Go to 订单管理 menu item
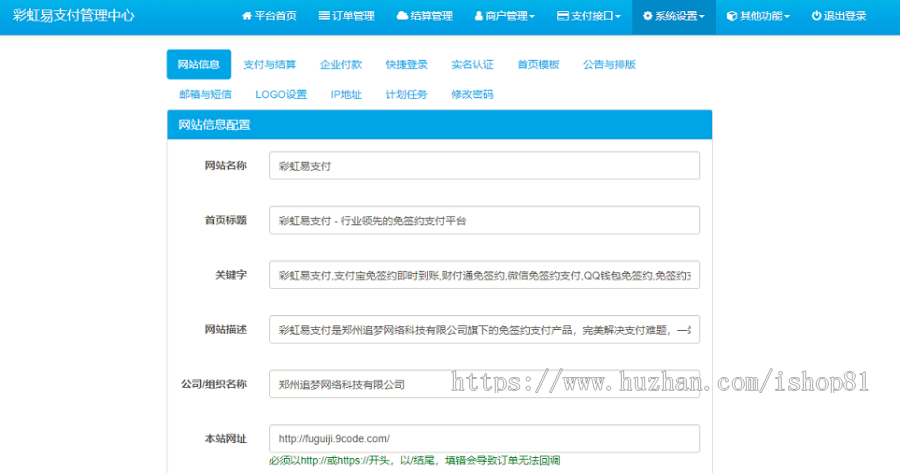The width and height of the screenshot is (900, 473). (347, 16)
